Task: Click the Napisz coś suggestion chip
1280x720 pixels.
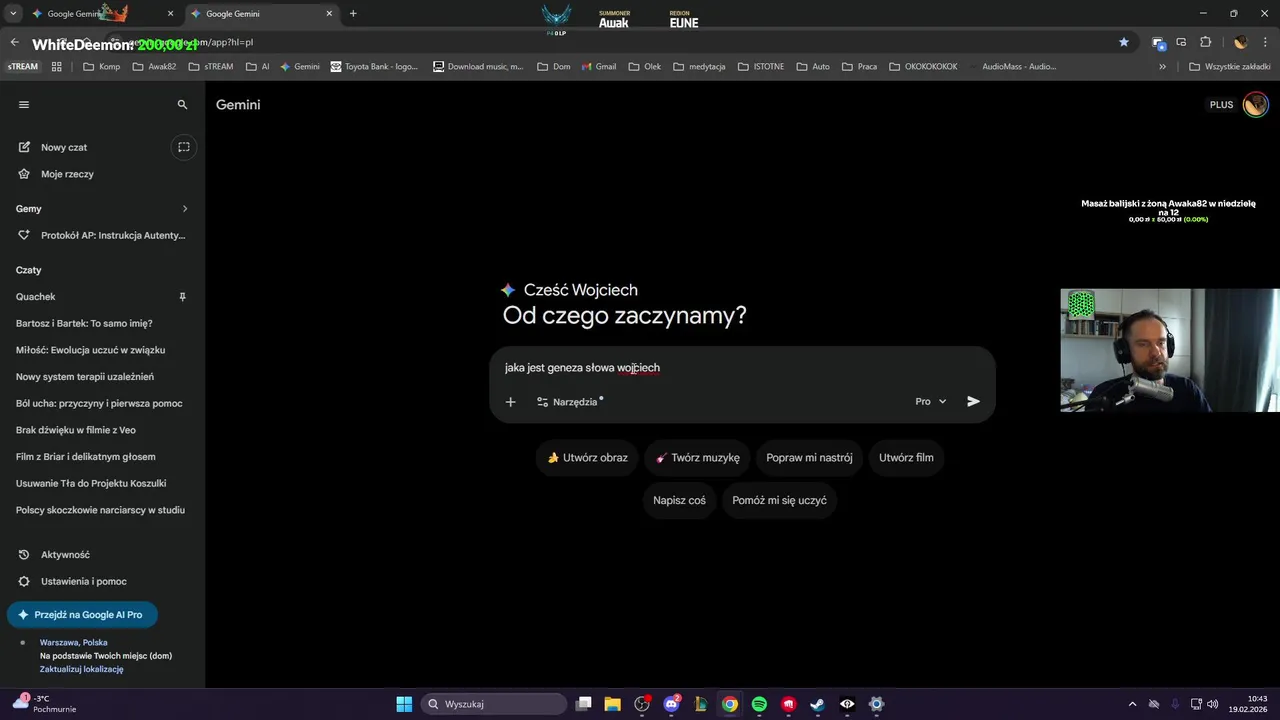Action: (x=679, y=500)
